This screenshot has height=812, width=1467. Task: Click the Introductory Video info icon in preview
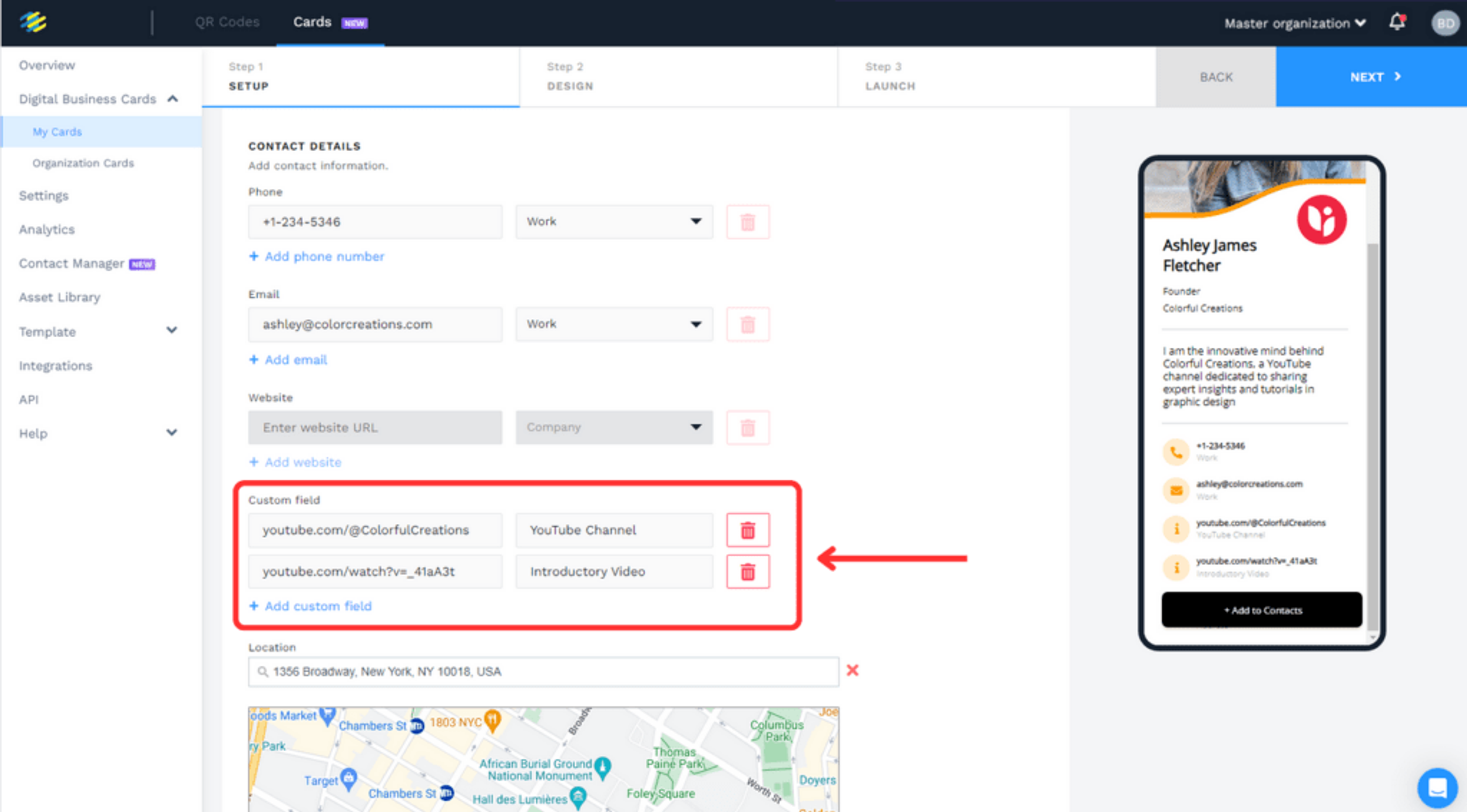1176,568
